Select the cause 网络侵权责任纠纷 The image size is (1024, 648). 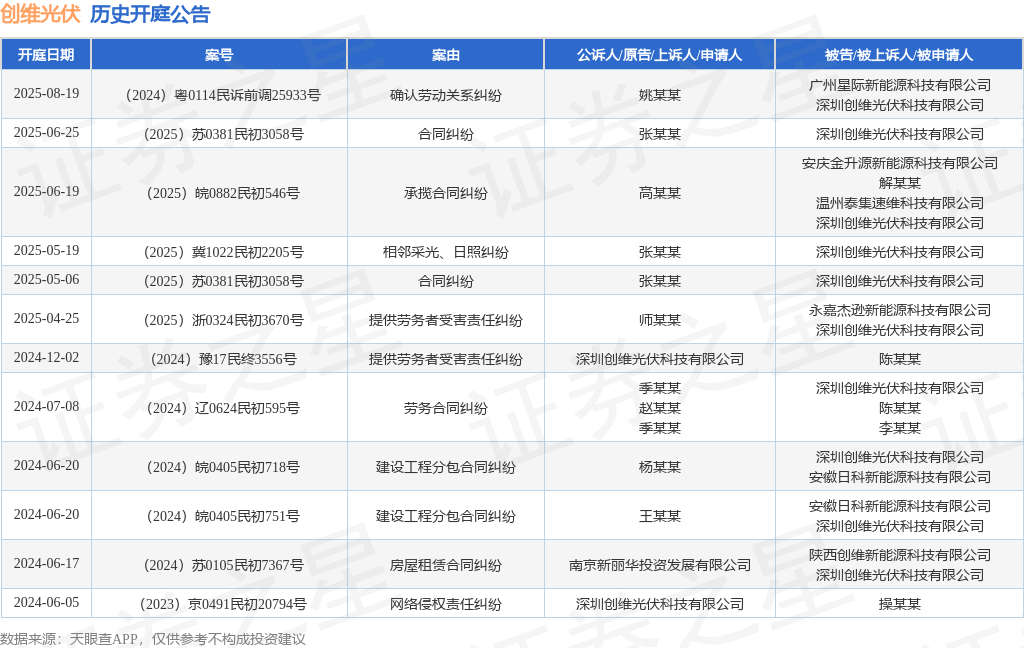pyautogui.click(x=445, y=605)
